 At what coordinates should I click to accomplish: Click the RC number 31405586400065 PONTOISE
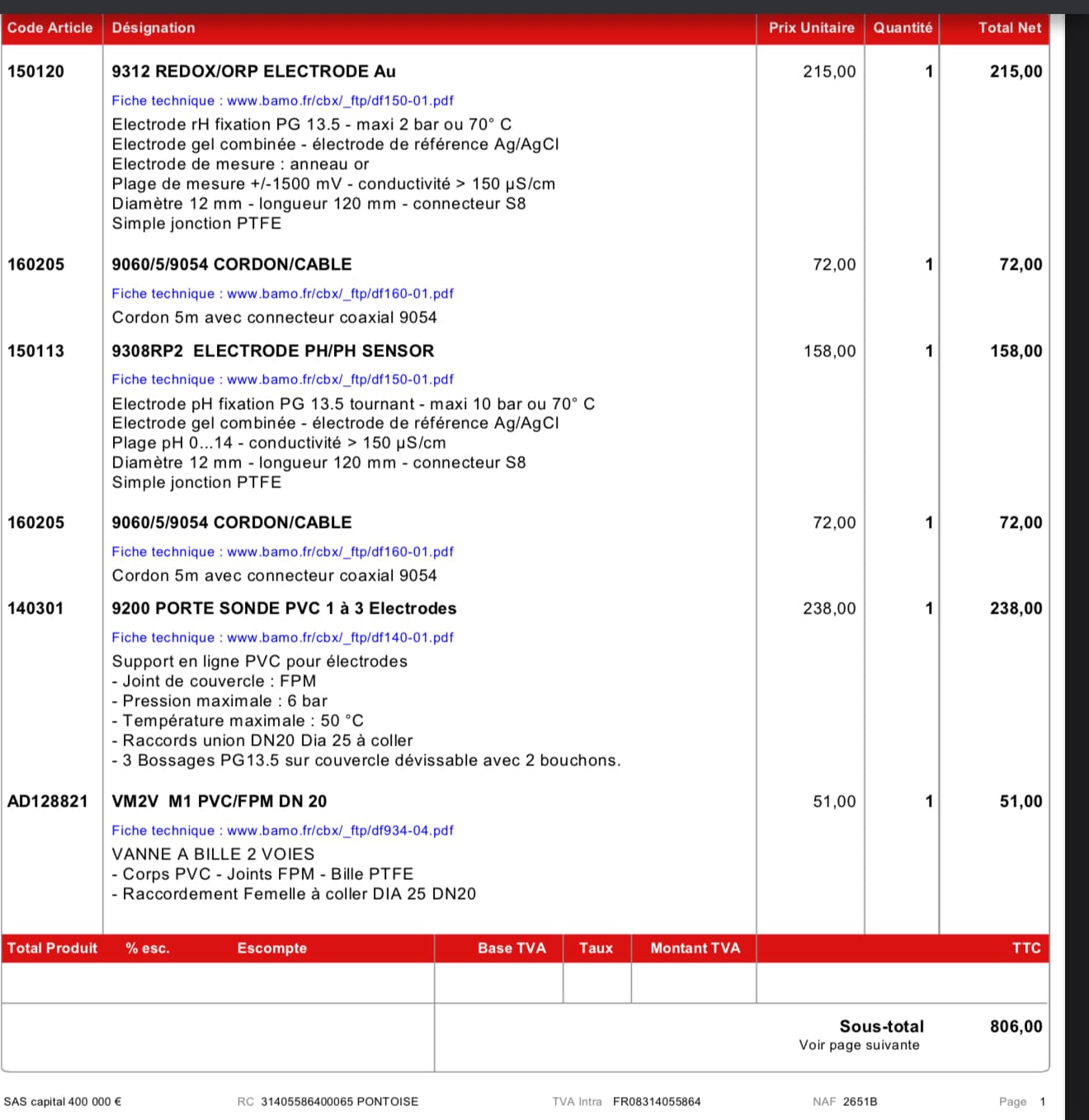tap(339, 1102)
